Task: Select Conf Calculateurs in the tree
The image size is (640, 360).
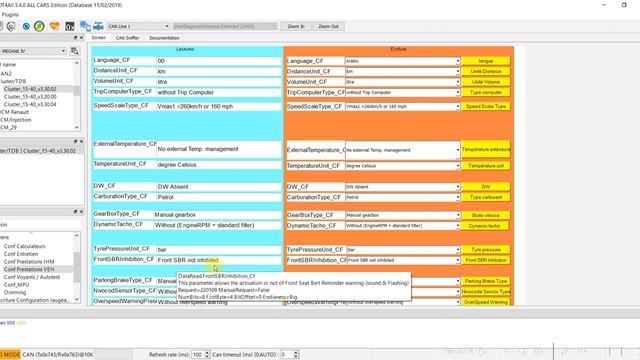Action: point(24,246)
